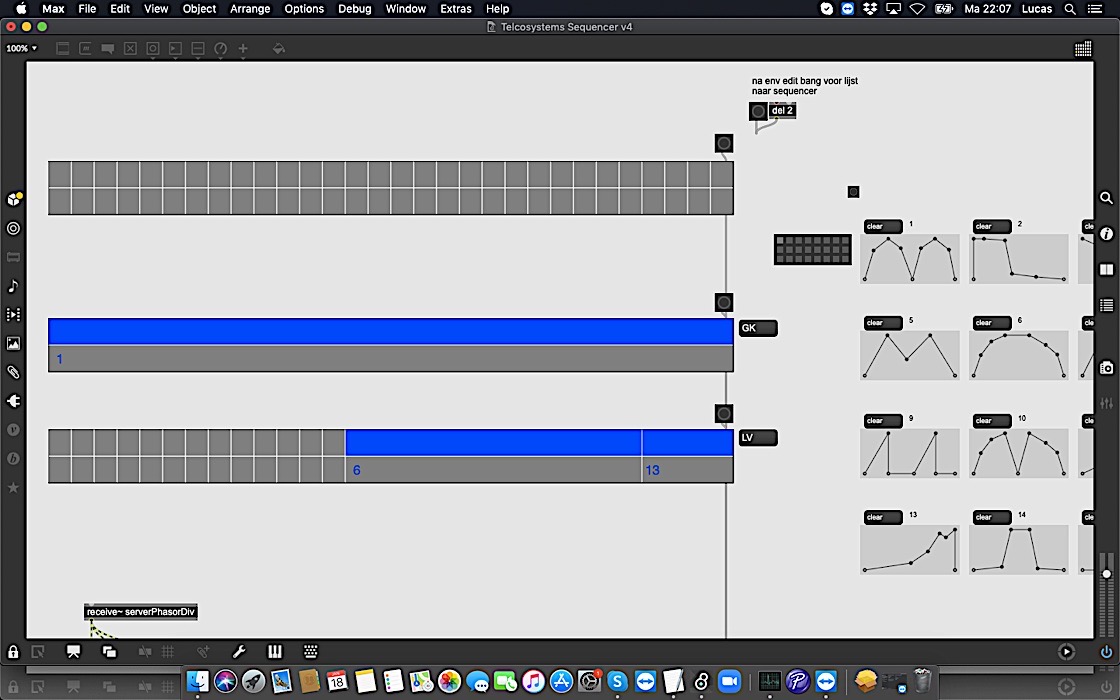Toggle the patcher lock icon
This screenshot has height=700, width=1120.
point(13,652)
